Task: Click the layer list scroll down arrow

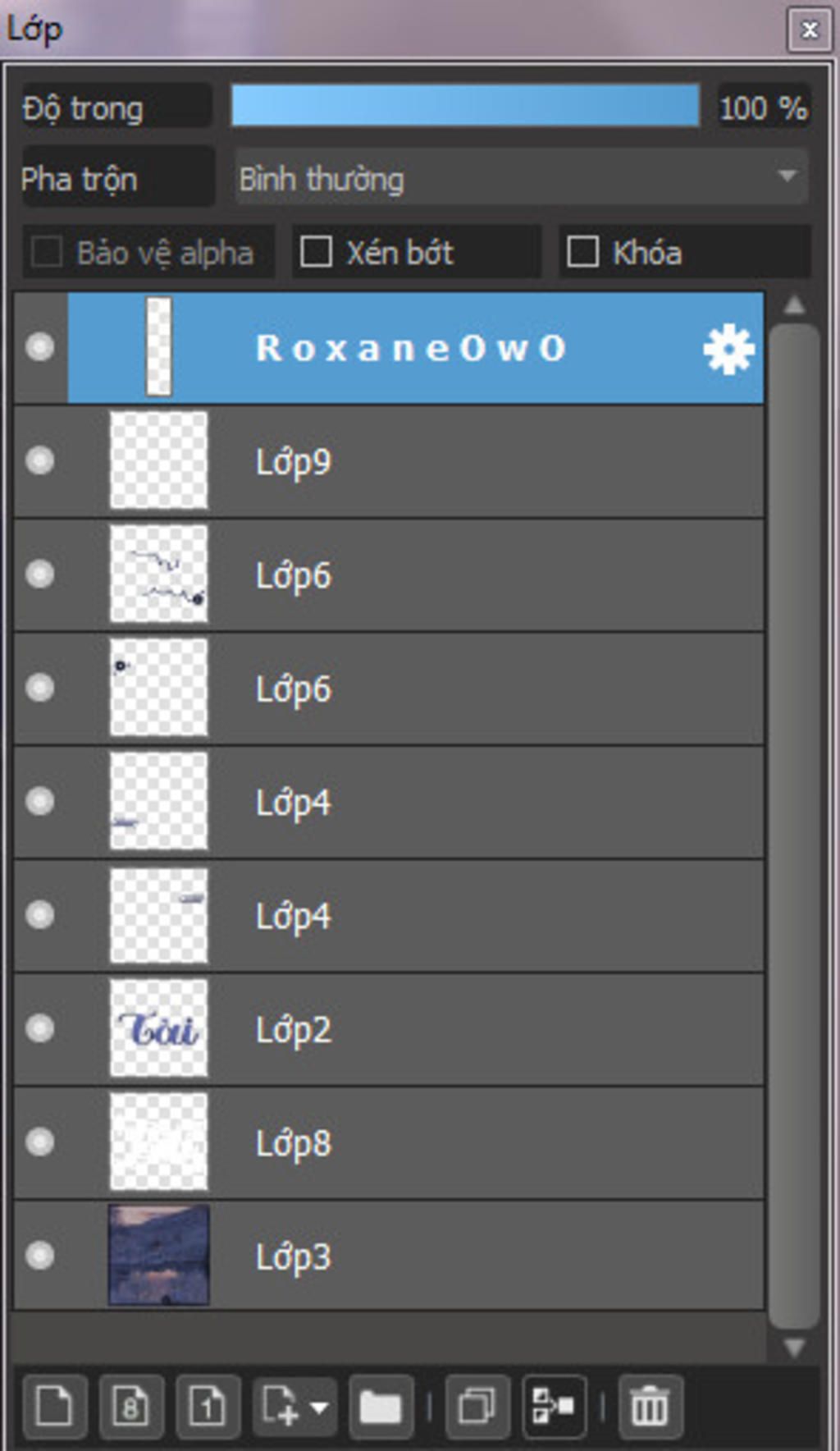Action: [x=793, y=1348]
